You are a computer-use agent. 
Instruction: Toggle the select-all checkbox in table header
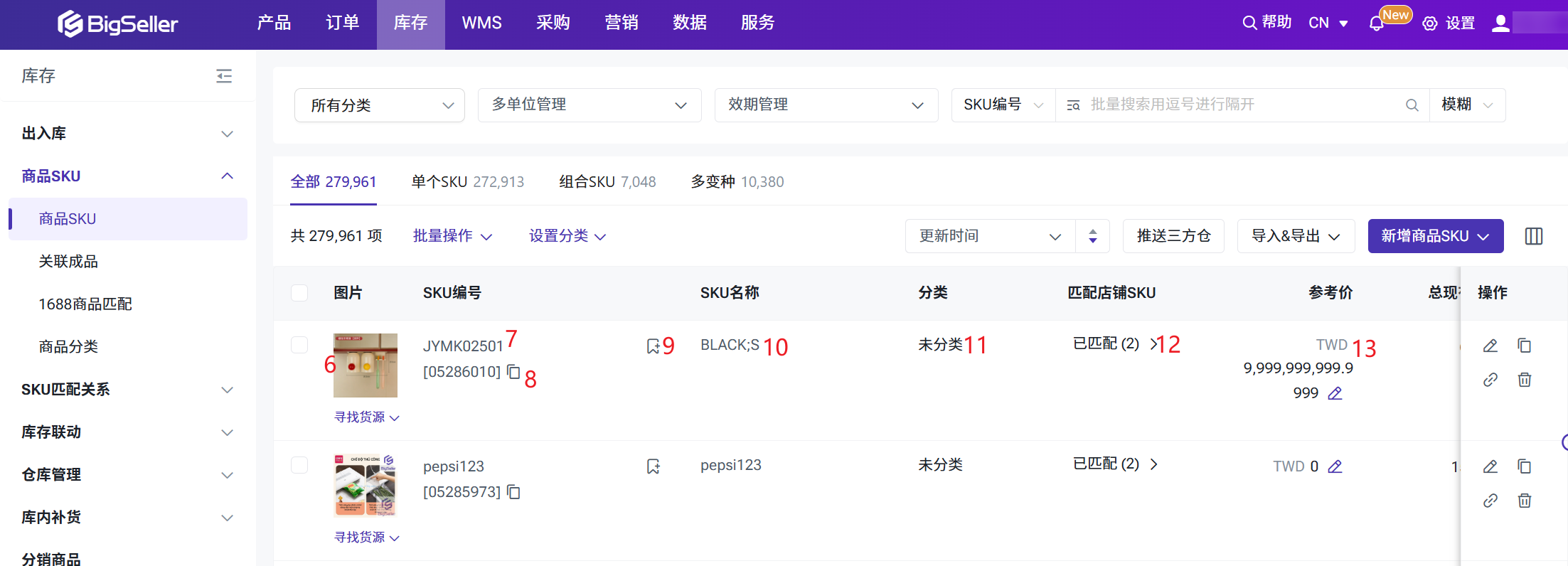(299, 293)
